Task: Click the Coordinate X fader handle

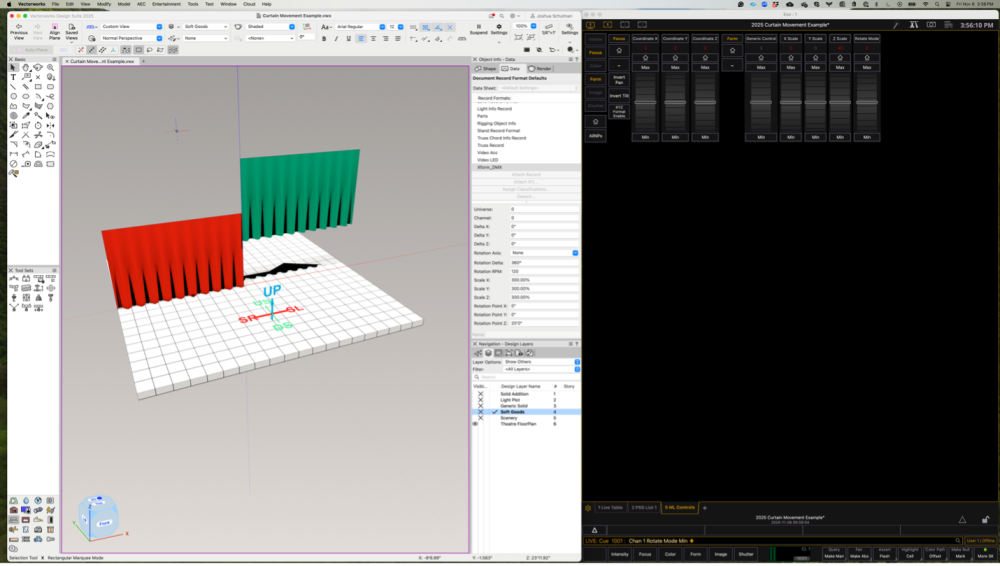Action: pos(645,102)
